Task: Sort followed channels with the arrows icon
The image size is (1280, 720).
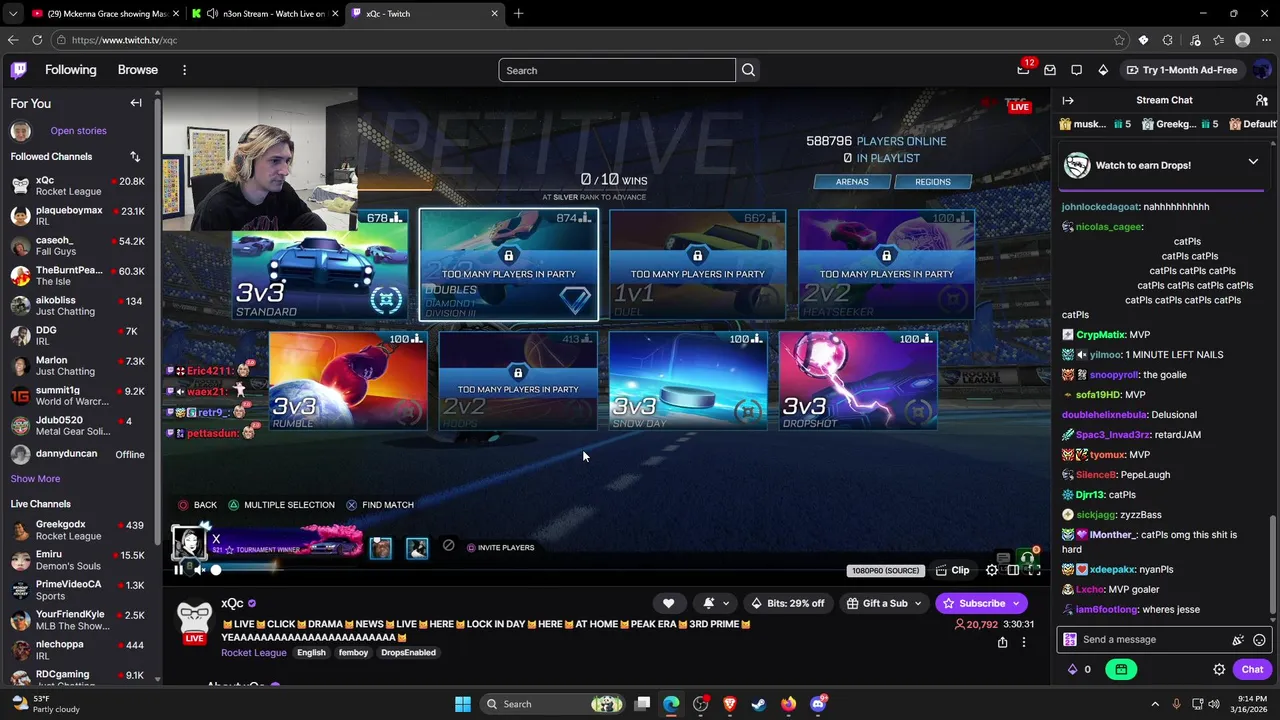Action: 135,157
